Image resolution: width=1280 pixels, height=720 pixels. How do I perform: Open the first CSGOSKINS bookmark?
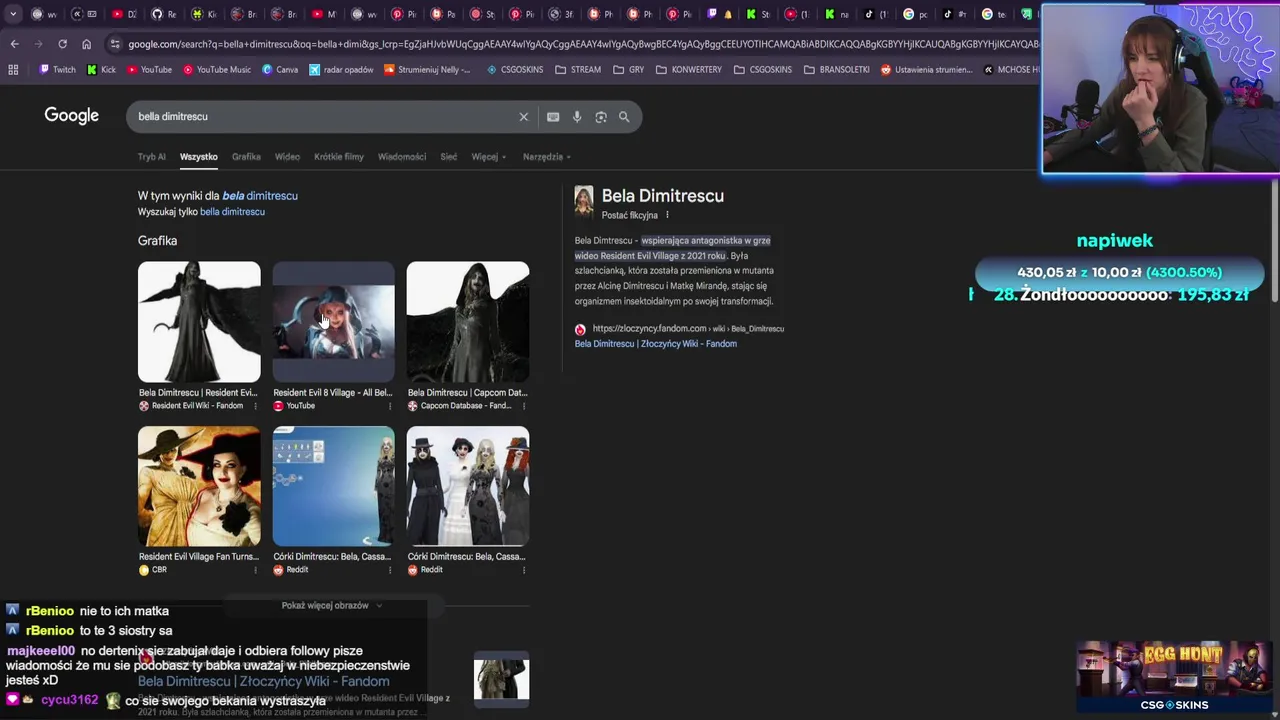[x=514, y=70]
